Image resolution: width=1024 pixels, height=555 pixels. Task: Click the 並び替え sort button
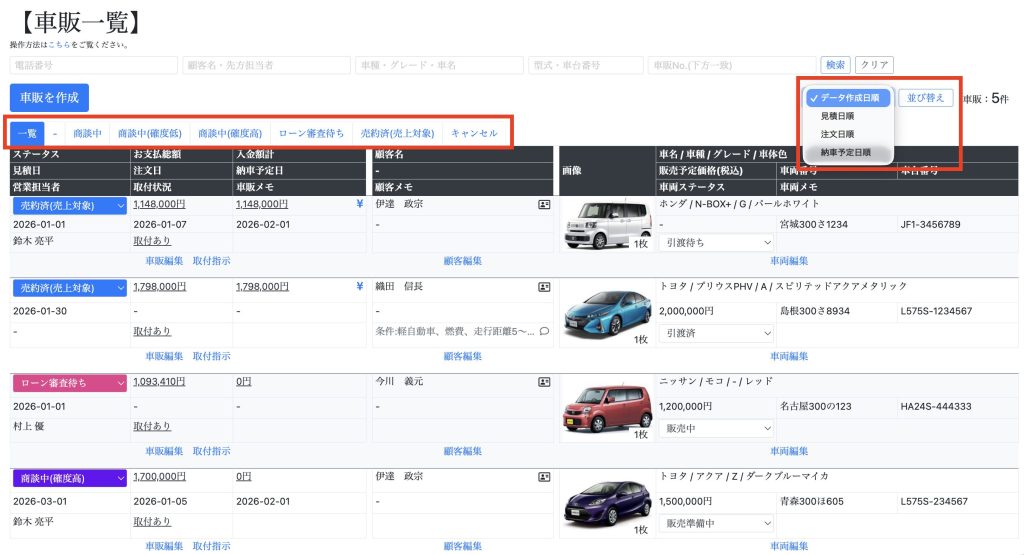(925, 98)
